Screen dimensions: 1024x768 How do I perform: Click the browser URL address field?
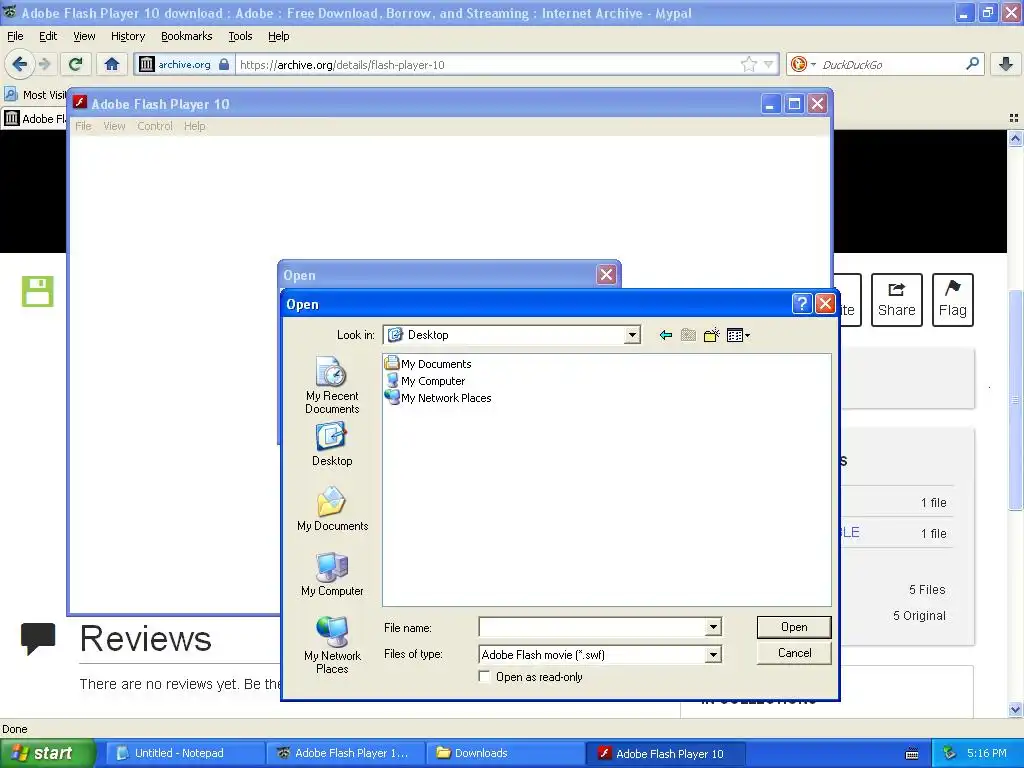(488, 64)
